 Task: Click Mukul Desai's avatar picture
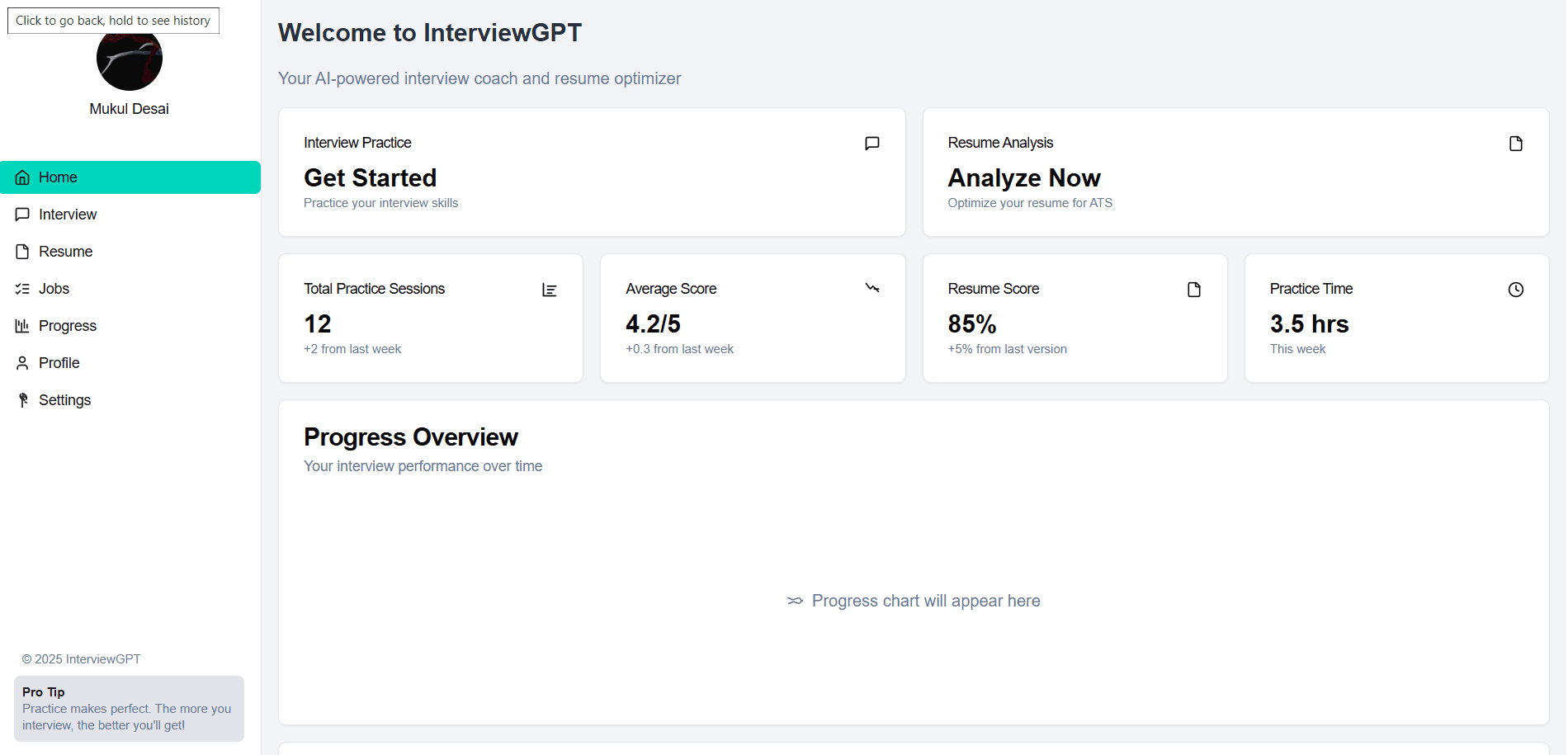click(130, 59)
